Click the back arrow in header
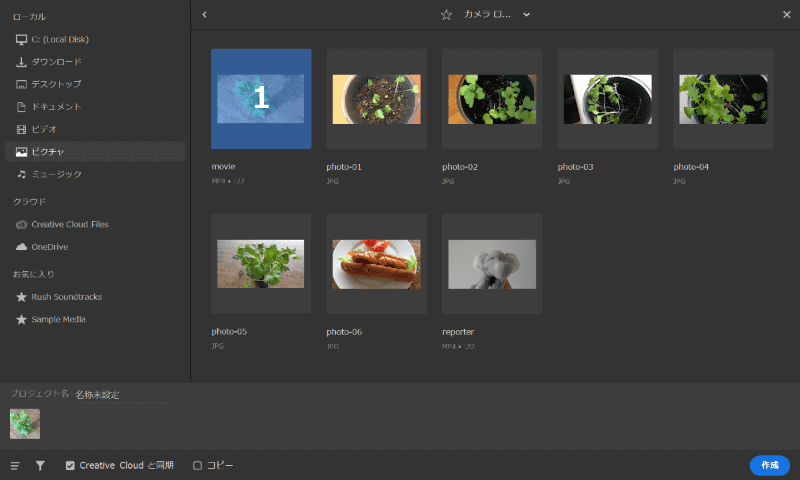This screenshot has width=800, height=480. click(x=204, y=14)
